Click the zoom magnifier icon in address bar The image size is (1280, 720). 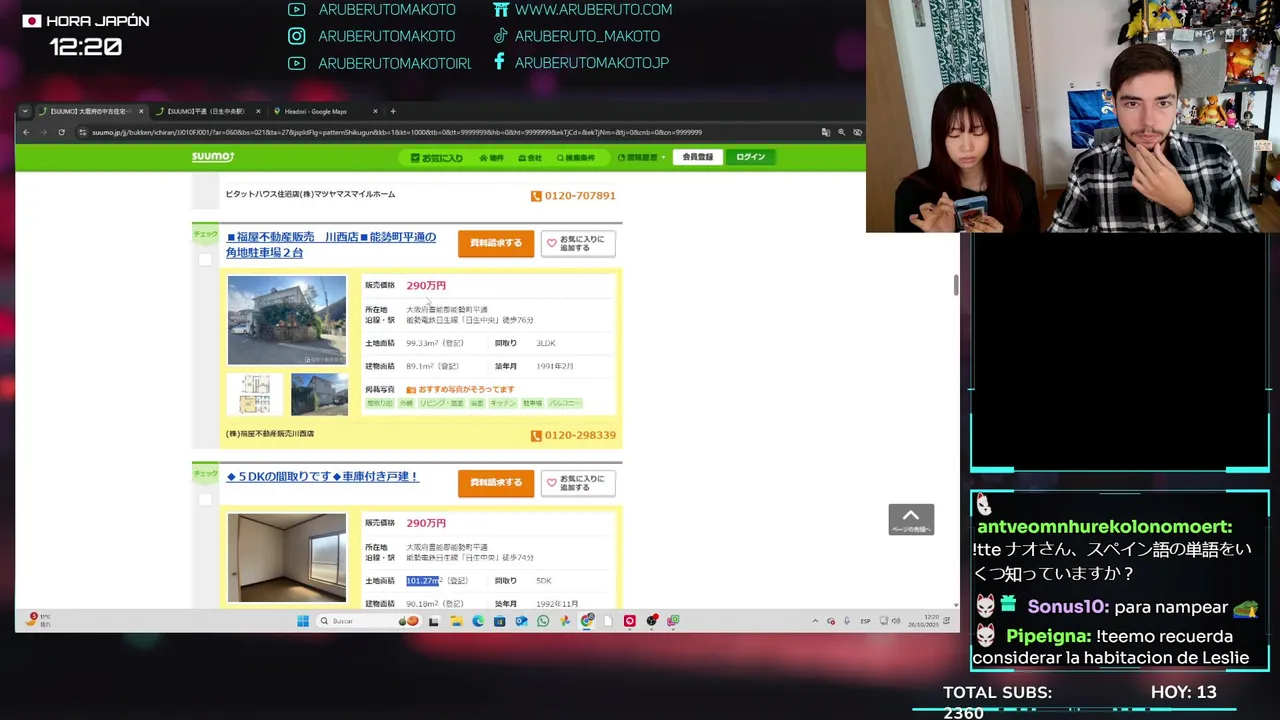[x=842, y=132]
